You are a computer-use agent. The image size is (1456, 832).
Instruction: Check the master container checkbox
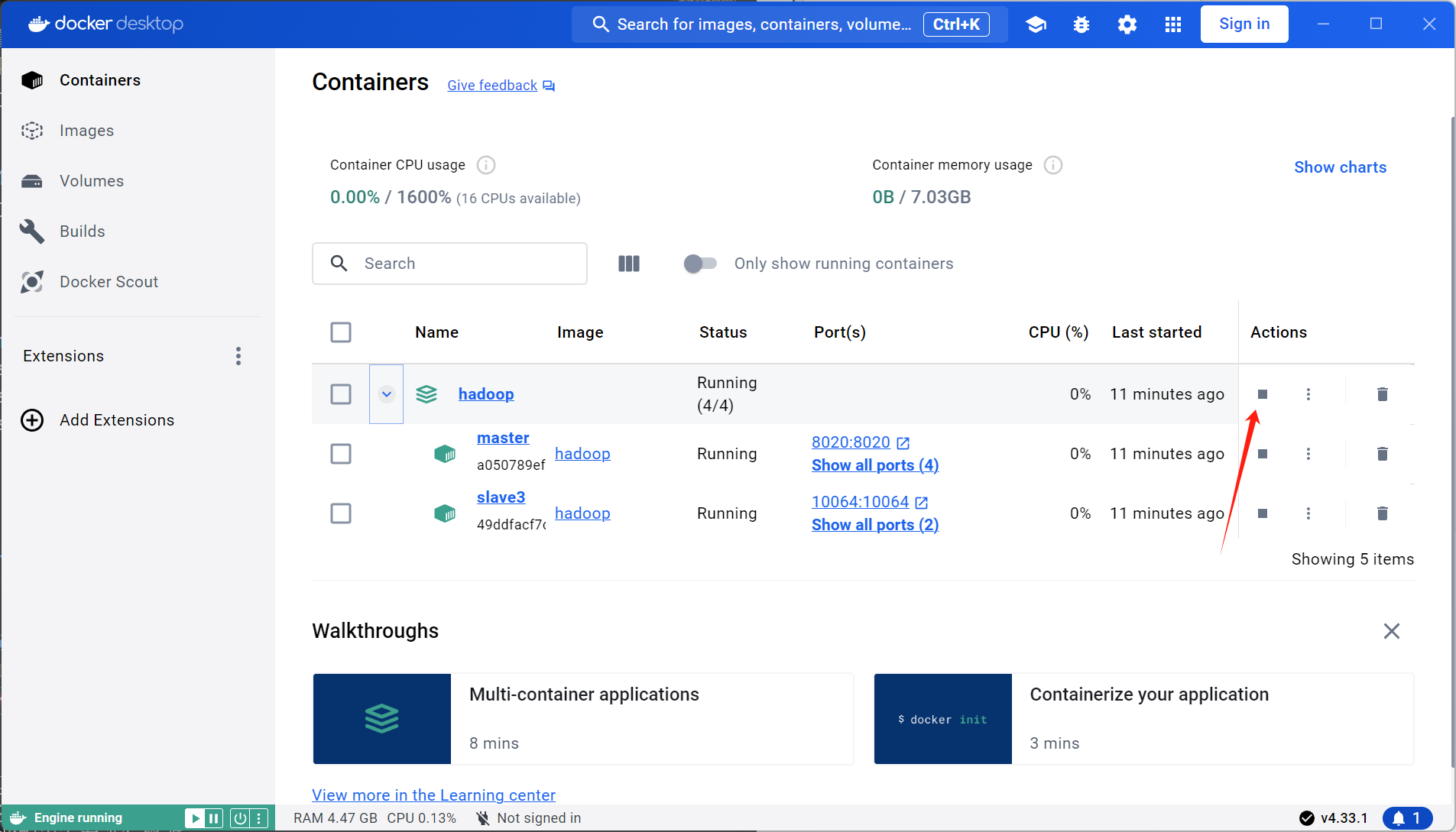click(x=341, y=454)
